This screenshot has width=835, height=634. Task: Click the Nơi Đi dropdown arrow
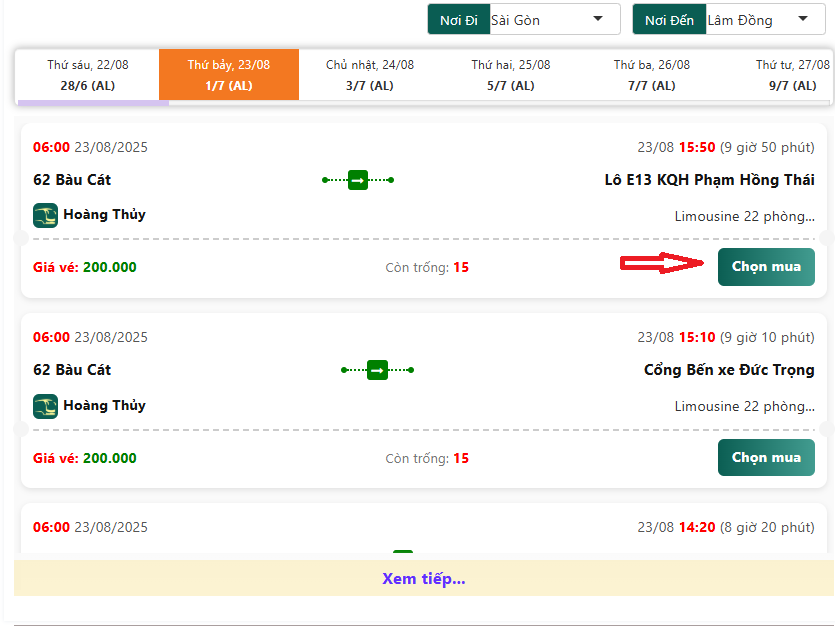598,19
